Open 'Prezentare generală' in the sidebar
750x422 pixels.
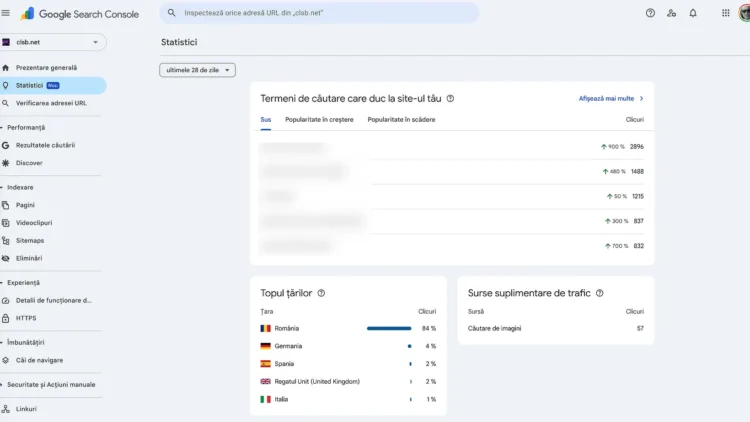coord(46,68)
